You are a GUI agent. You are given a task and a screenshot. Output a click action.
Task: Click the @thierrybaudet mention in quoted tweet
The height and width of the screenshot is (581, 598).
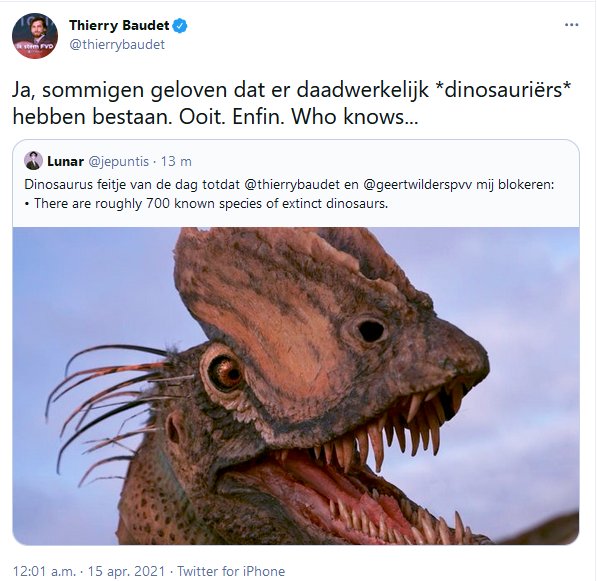click(x=291, y=185)
